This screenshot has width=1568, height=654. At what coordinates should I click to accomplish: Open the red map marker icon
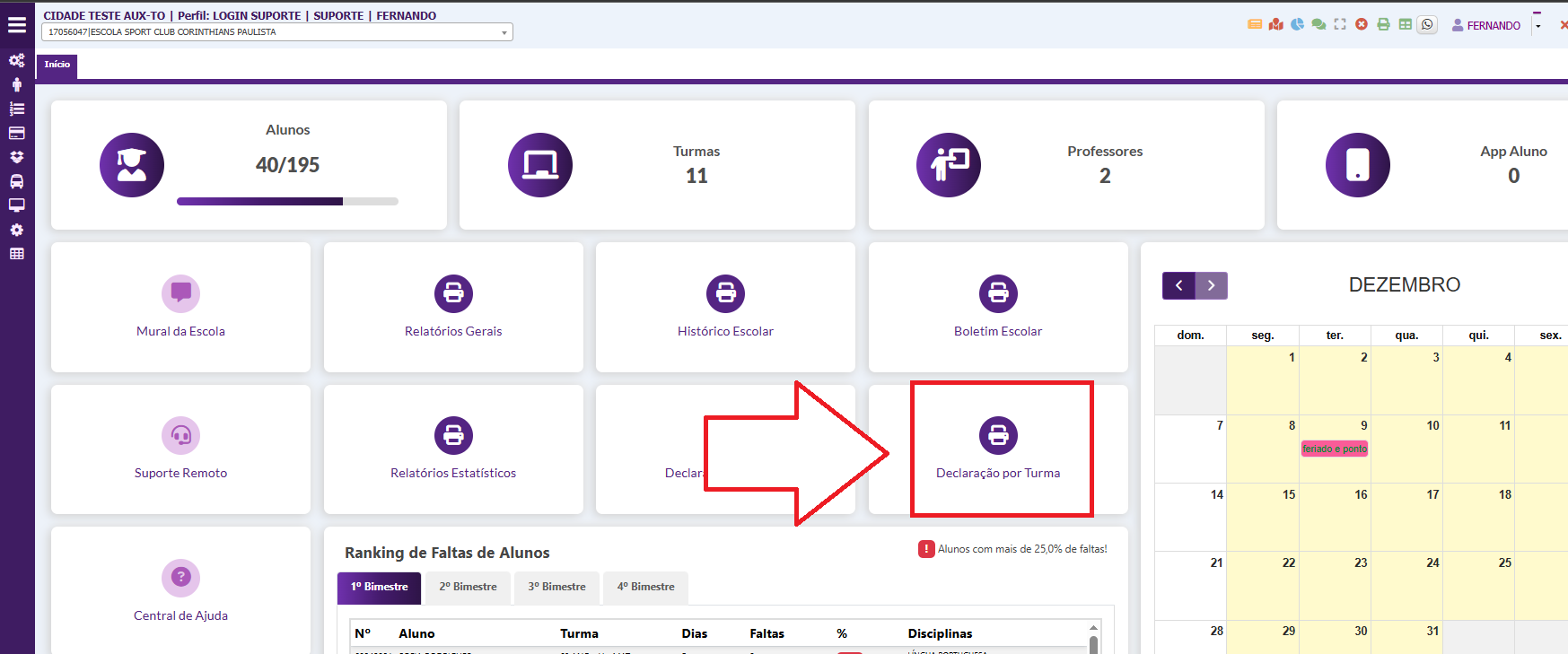[1275, 25]
